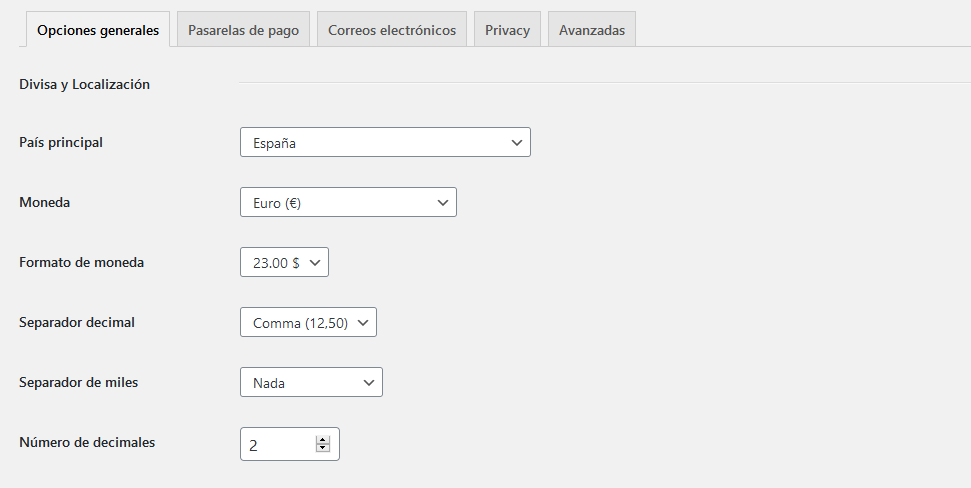This screenshot has height=488, width=971.
Task: Open the Avanzadas settings tab
Action: (x=592, y=30)
